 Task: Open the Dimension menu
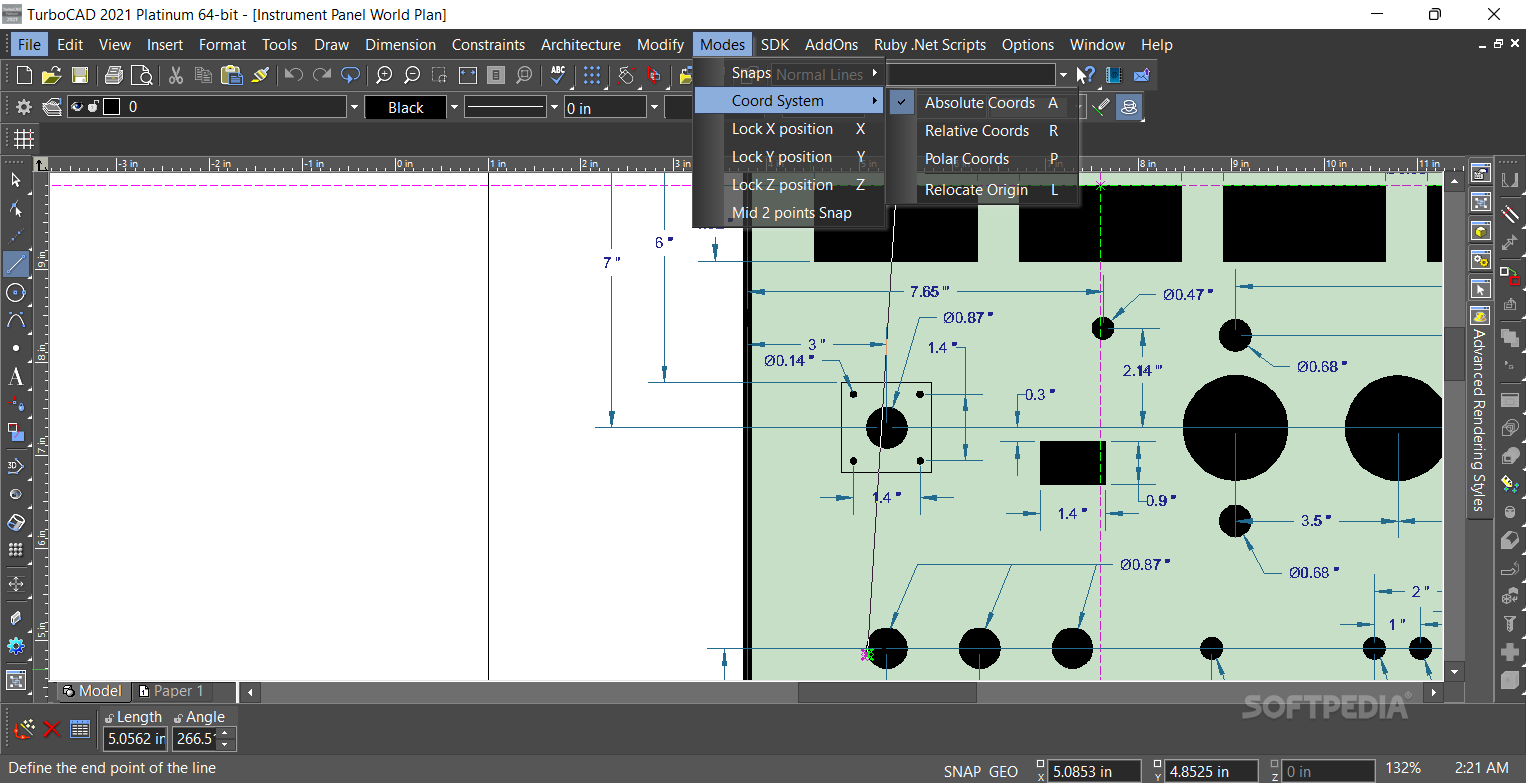click(400, 44)
